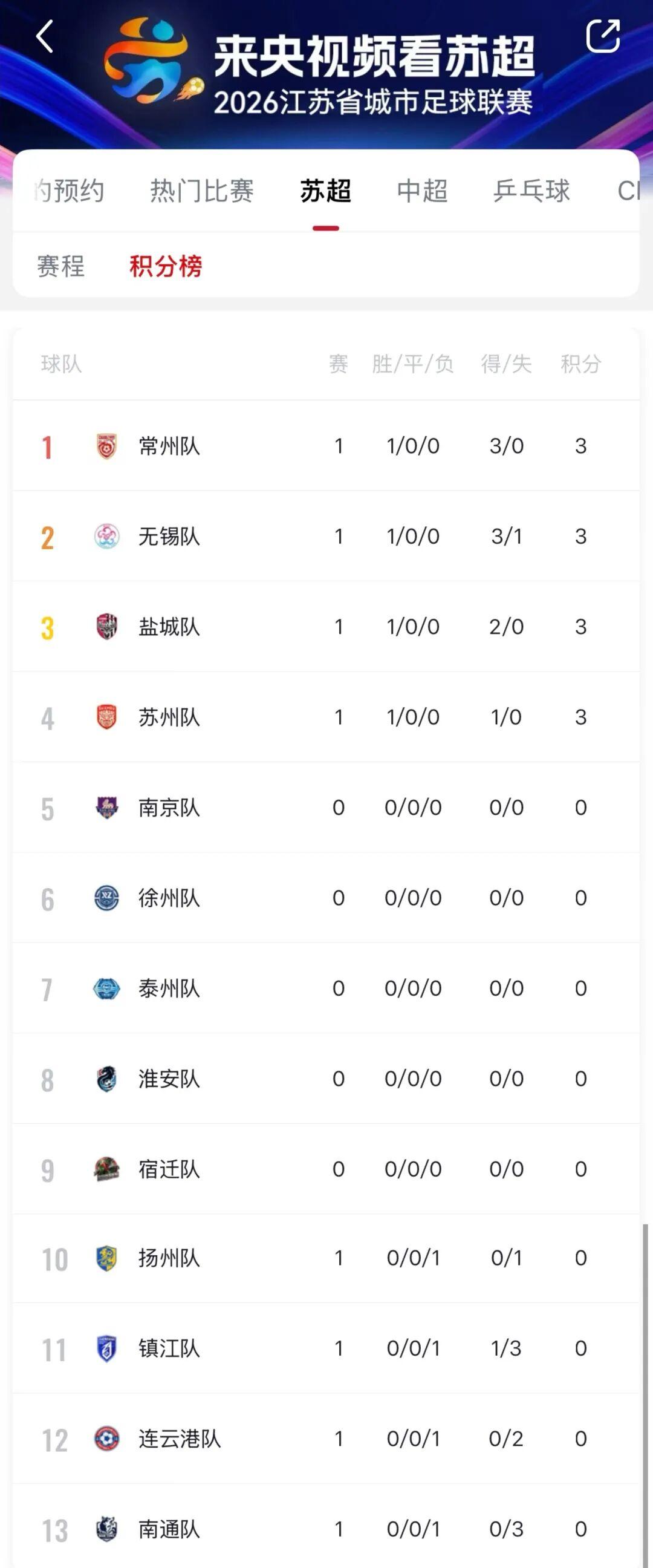Tap the Yancheng team (盐城队) logo
Screen dimensions: 653x1568
106,626
